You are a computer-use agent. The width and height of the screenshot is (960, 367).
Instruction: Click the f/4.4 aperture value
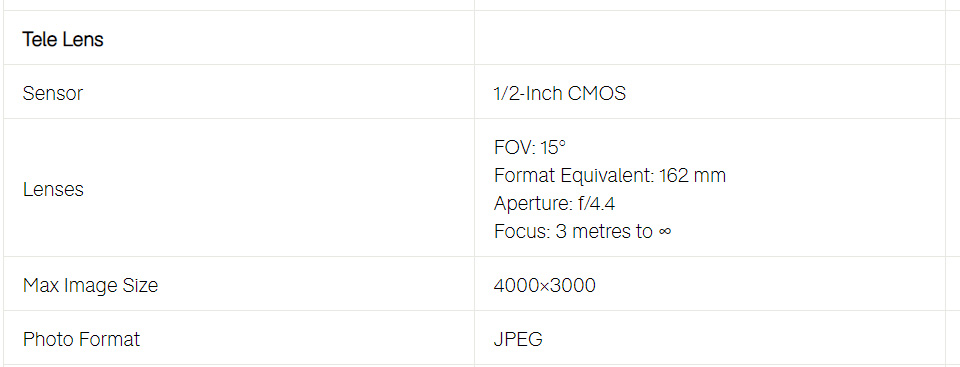click(596, 204)
